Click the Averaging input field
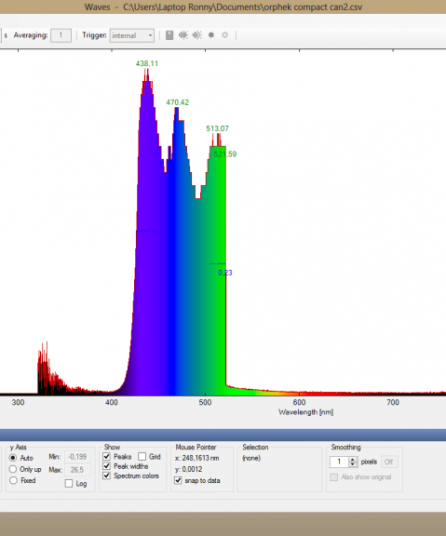The height and width of the screenshot is (536, 446). click(61, 35)
